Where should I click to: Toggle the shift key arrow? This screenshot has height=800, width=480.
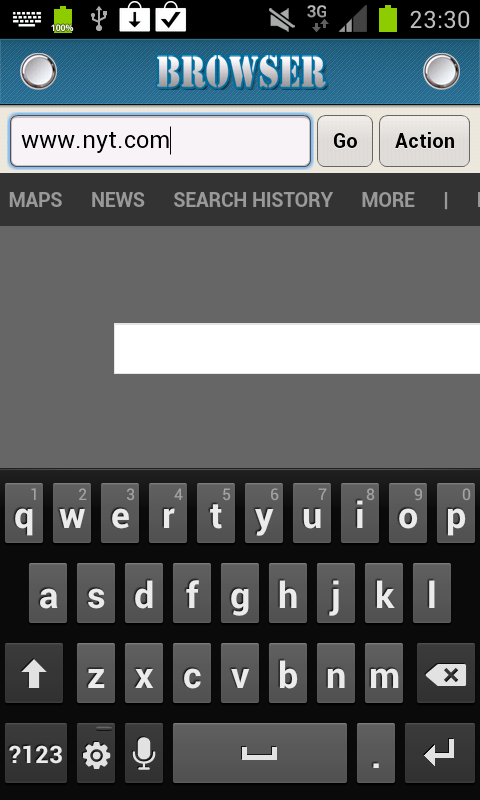tap(34, 673)
